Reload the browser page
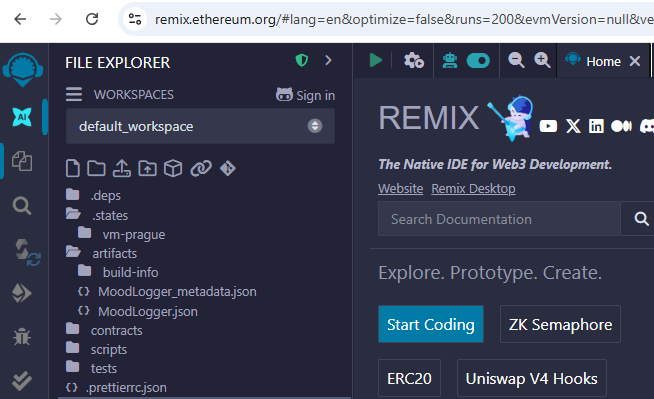This screenshot has width=654, height=399. [92, 19]
